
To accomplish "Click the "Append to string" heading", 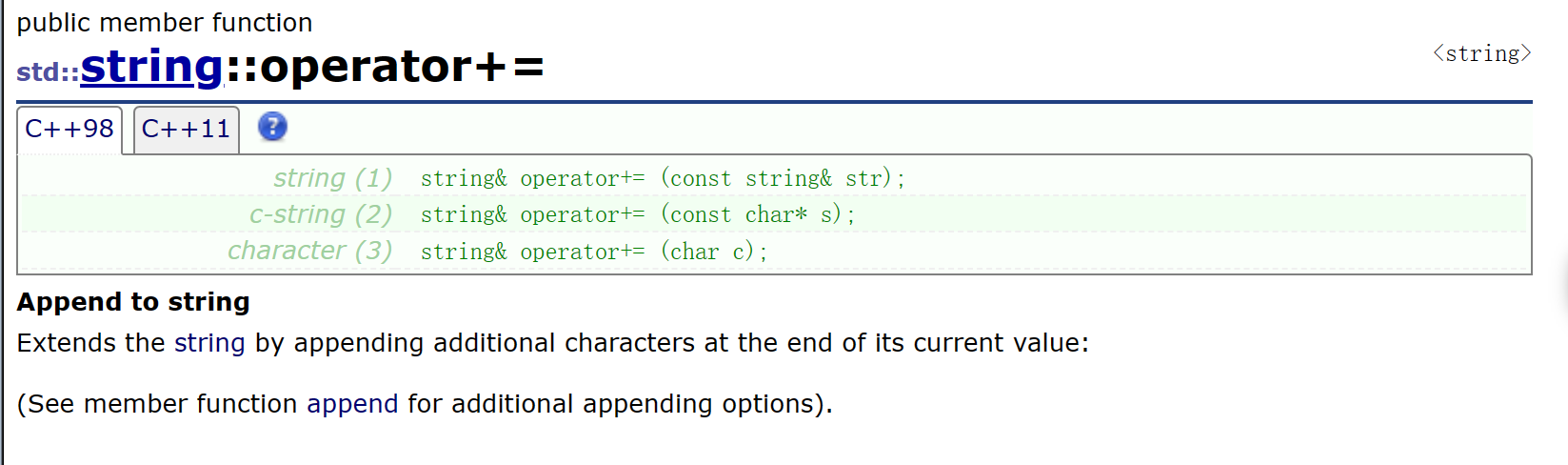I will (133, 302).
